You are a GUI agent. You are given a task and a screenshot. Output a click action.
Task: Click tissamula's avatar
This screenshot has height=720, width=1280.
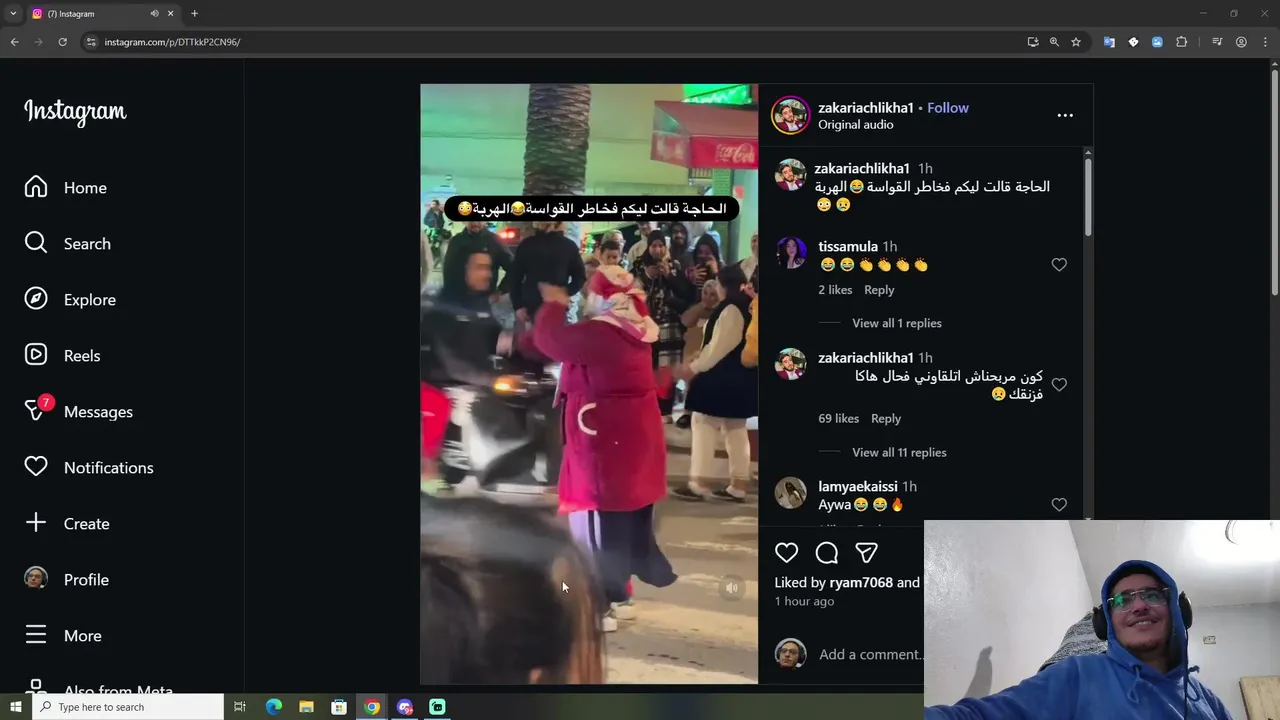click(x=791, y=253)
